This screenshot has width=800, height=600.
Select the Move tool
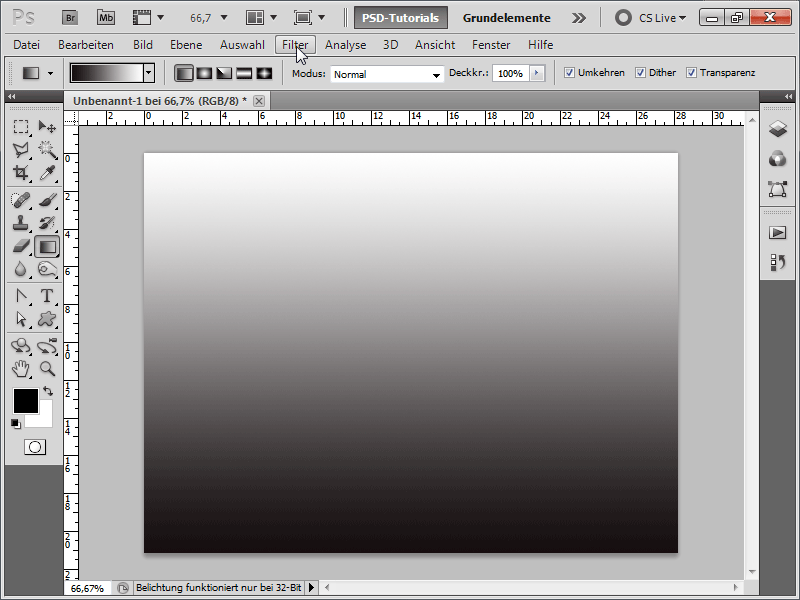(x=47, y=126)
